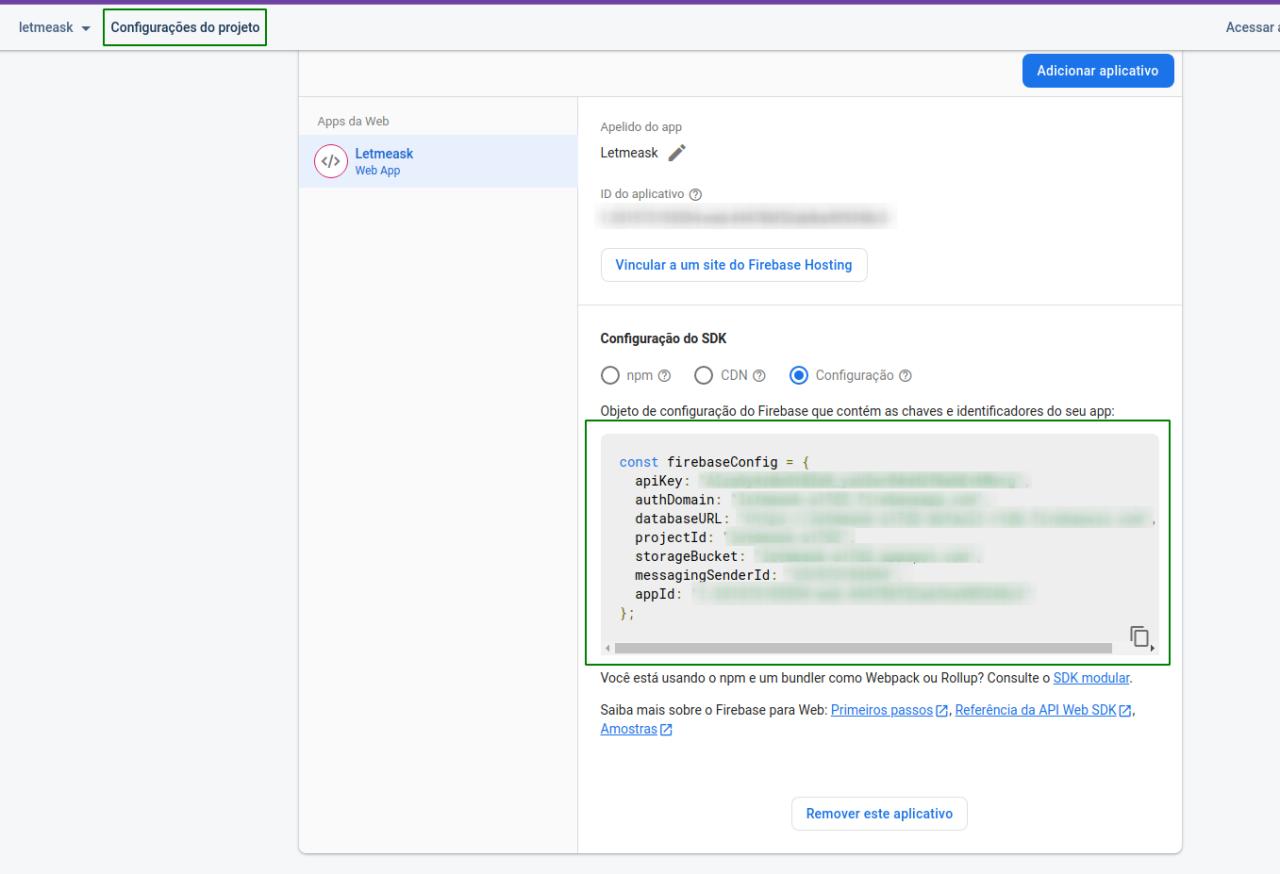Click the scrollbar right arrow in code box
Image resolution: width=1280 pixels, height=874 pixels.
click(1152, 649)
